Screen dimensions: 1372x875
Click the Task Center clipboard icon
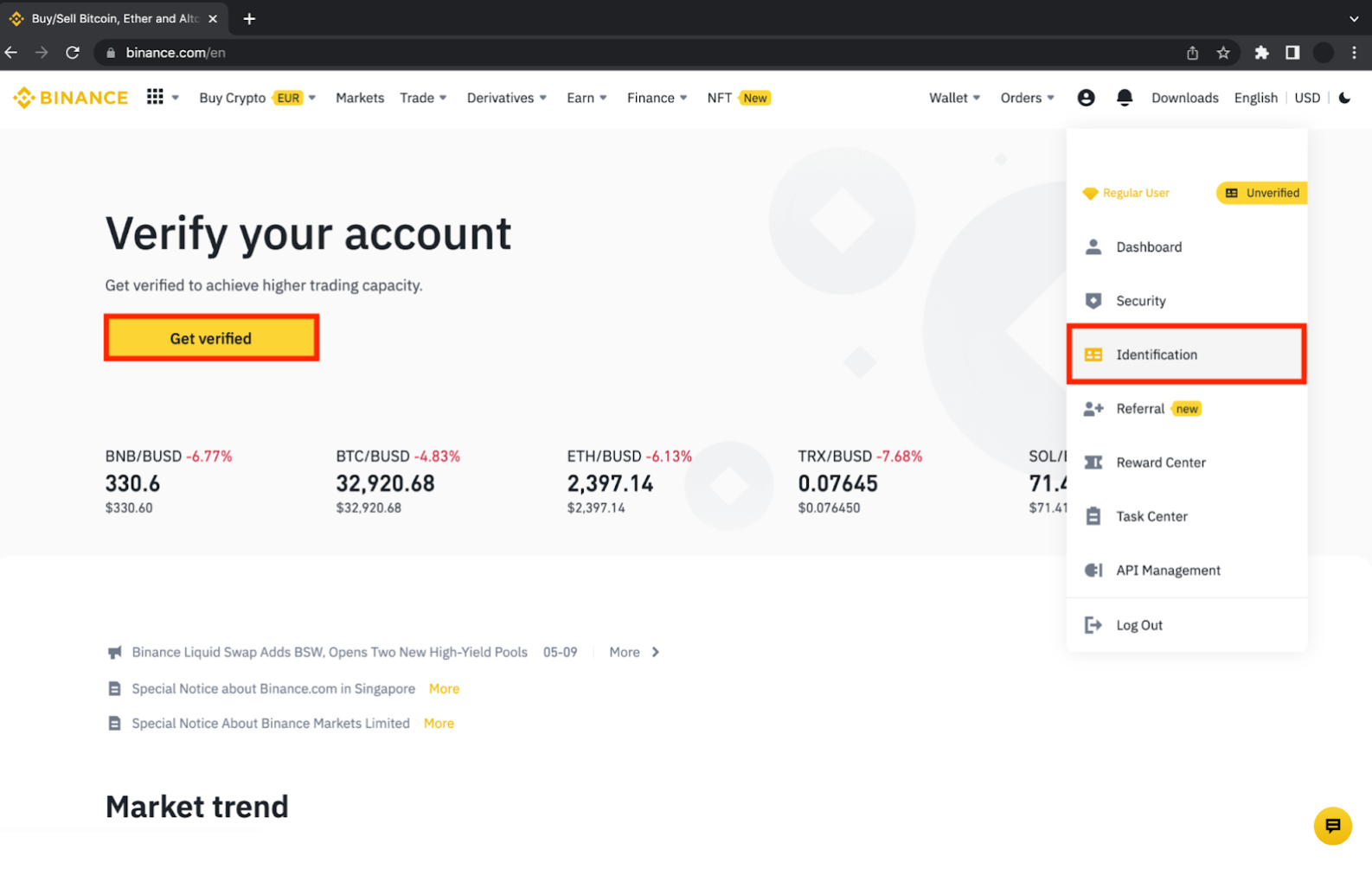[x=1093, y=516]
